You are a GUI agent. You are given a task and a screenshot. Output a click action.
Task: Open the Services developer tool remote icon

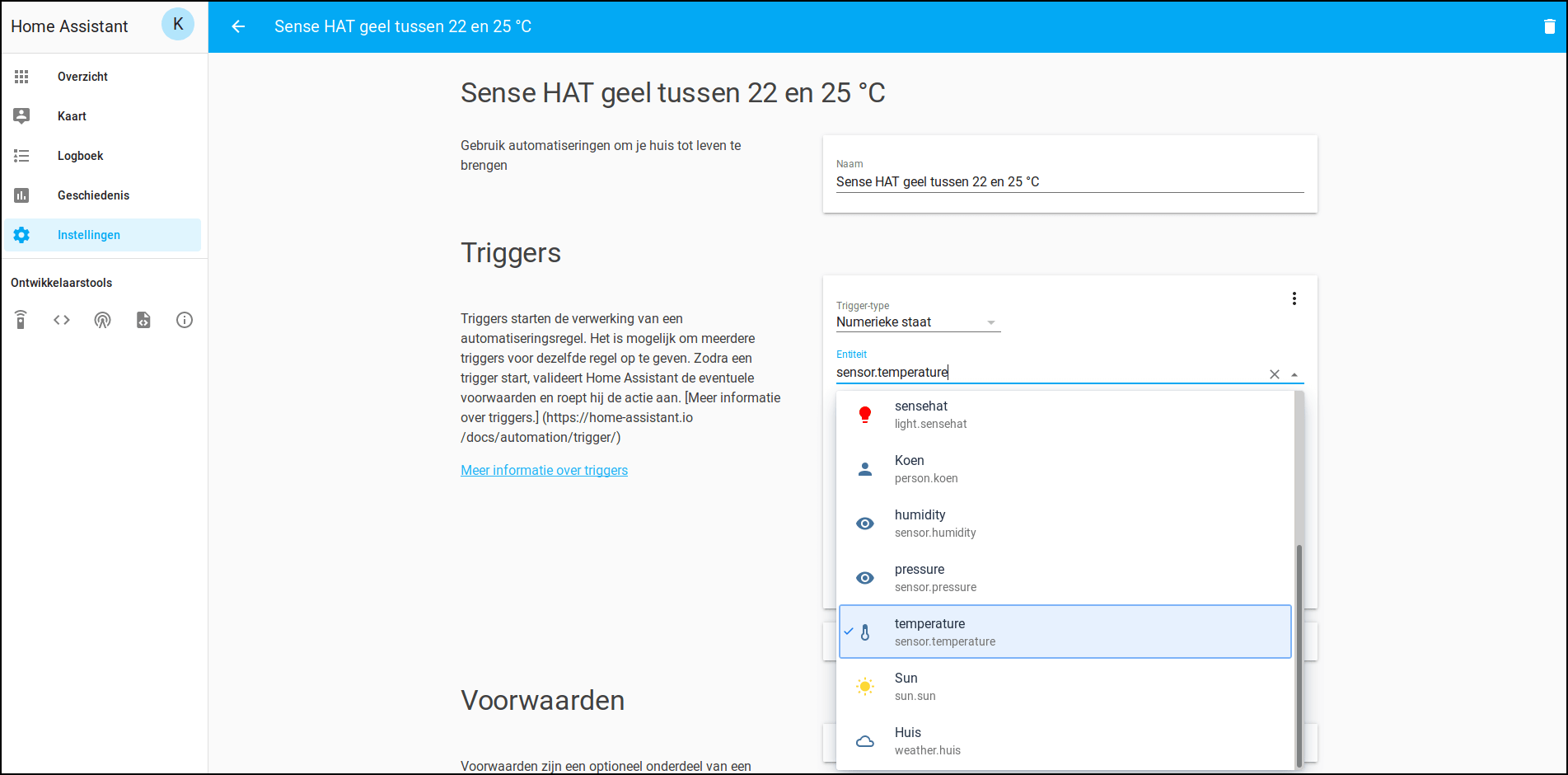[21, 320]
